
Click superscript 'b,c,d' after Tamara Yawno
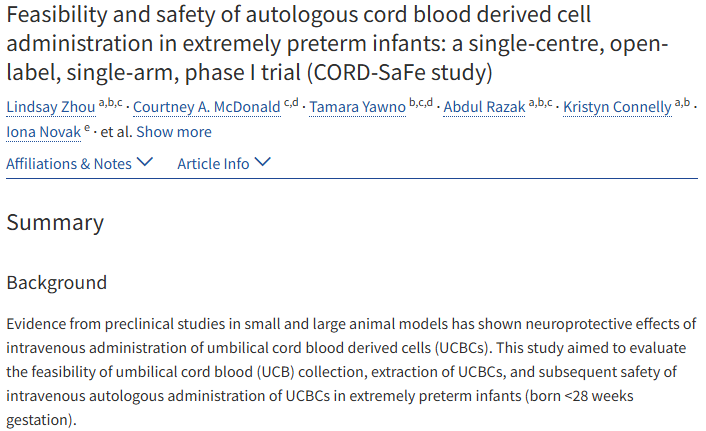(421, 103)
